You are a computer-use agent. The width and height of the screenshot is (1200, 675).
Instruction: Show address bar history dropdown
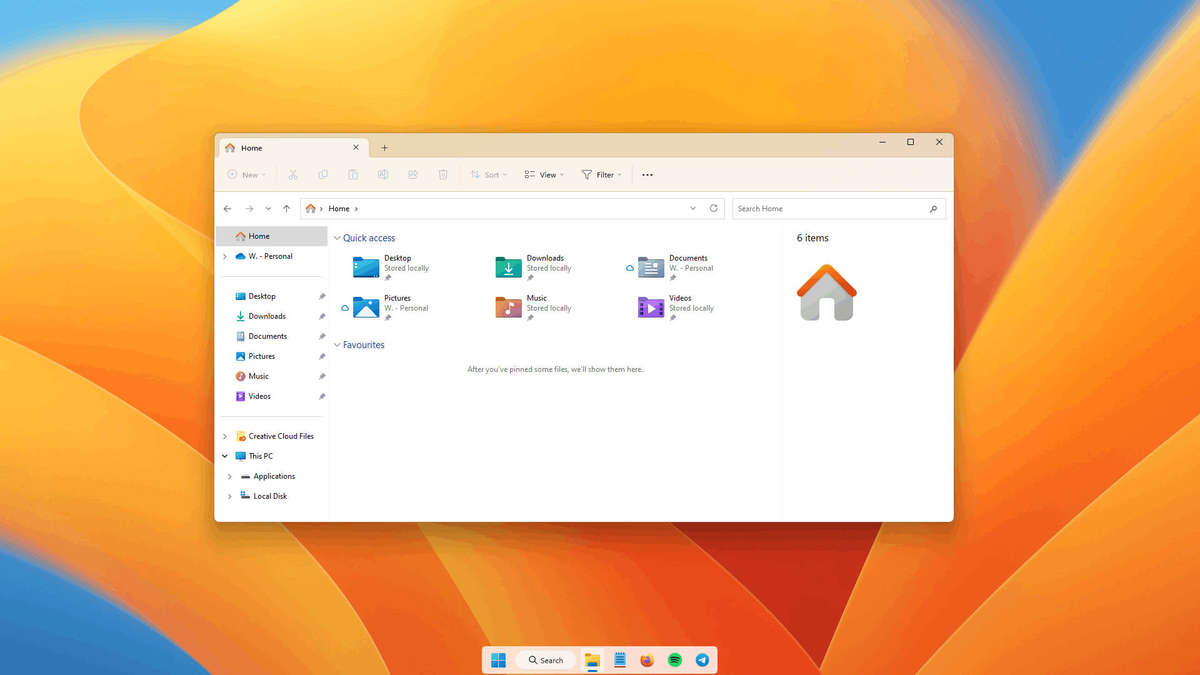(693, 209)
